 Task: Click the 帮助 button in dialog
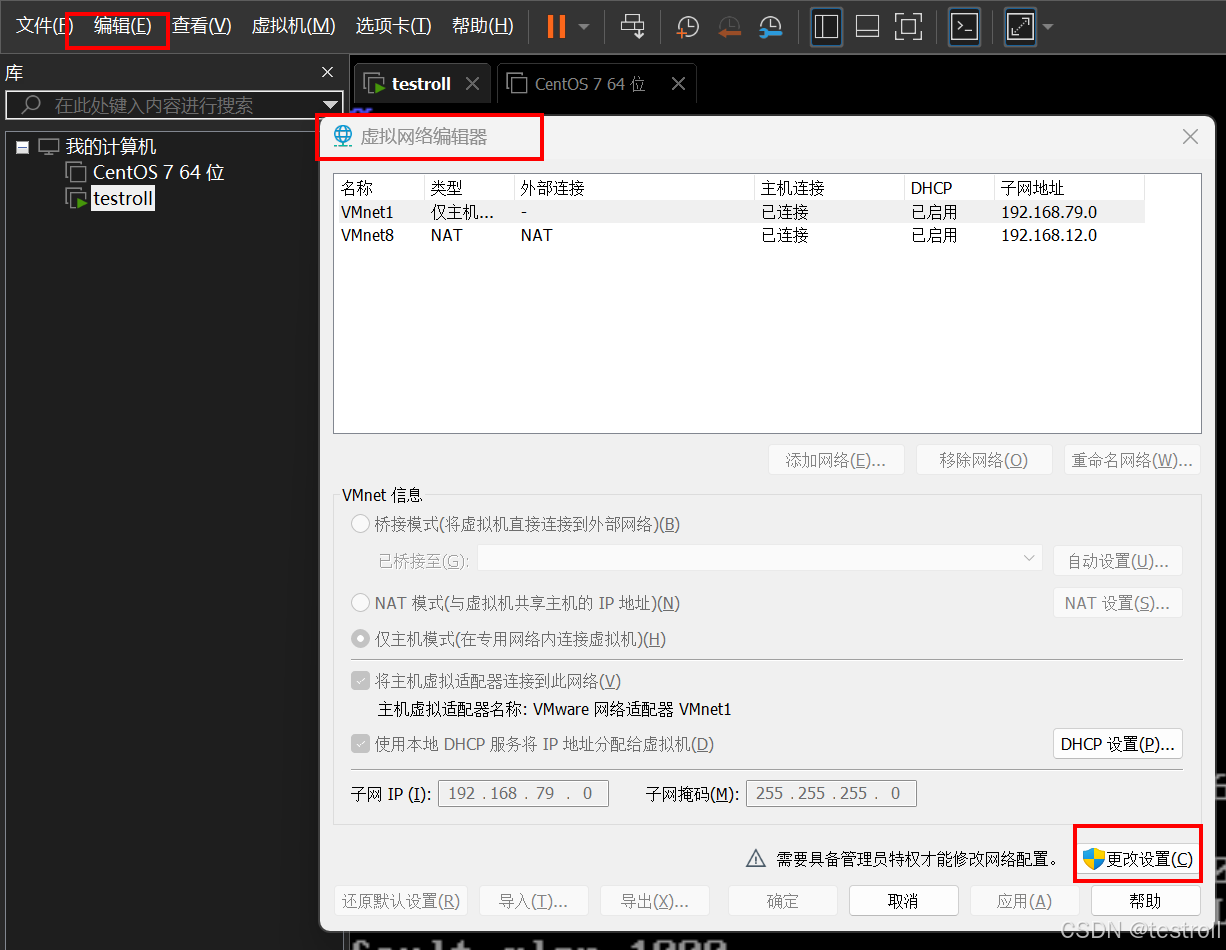pos(1146,901)
